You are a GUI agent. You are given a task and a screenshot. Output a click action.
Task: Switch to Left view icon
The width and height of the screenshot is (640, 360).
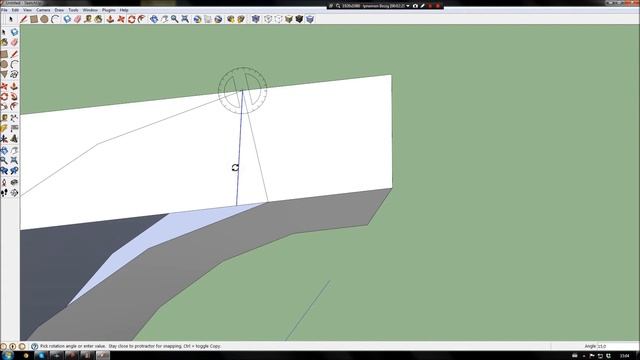[x=310, y=19]
